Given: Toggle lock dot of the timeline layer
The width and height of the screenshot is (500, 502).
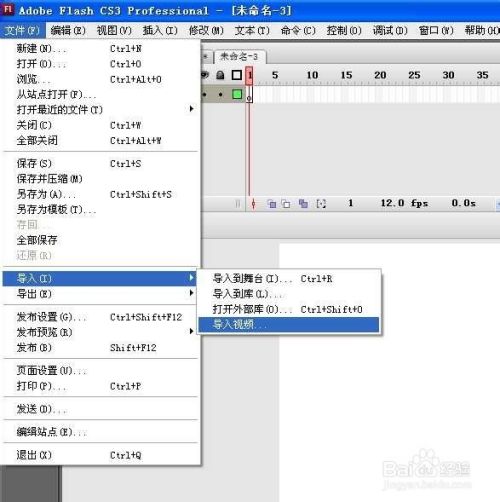Looking at the screenshot, I should click(220, 95).
